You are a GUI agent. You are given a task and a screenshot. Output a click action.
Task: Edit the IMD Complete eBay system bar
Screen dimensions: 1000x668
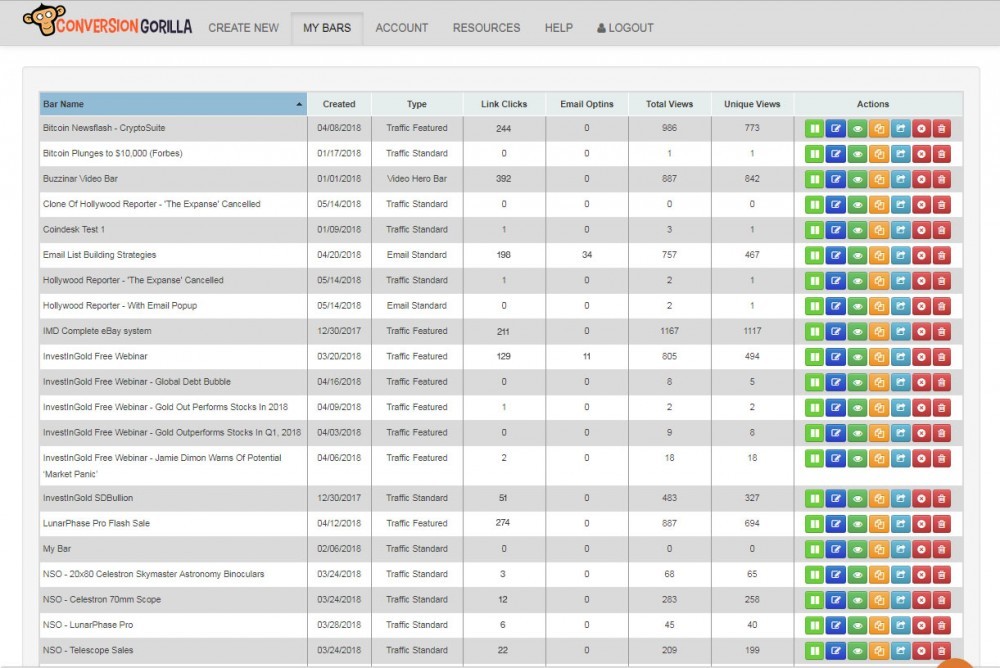[x=835, y=332]
